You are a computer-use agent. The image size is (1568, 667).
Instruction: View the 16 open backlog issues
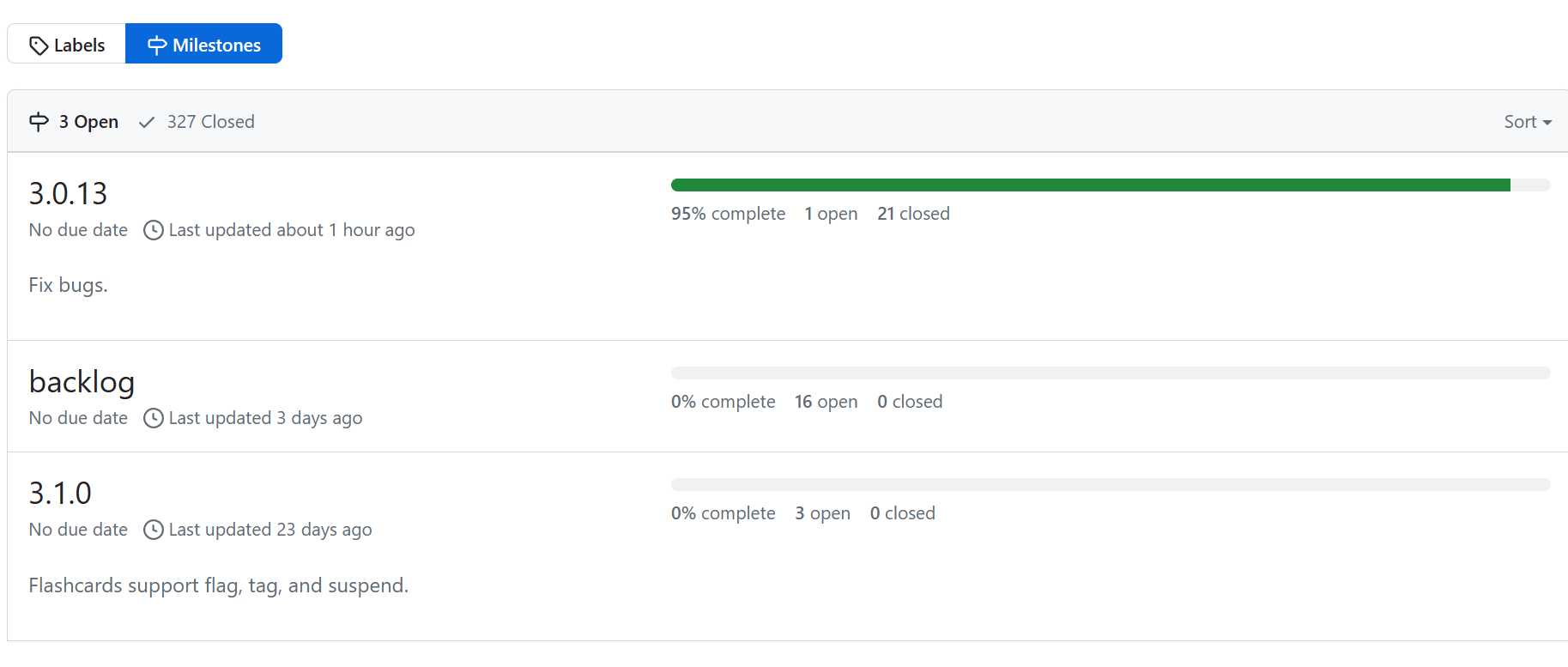[x=826, y=402]
